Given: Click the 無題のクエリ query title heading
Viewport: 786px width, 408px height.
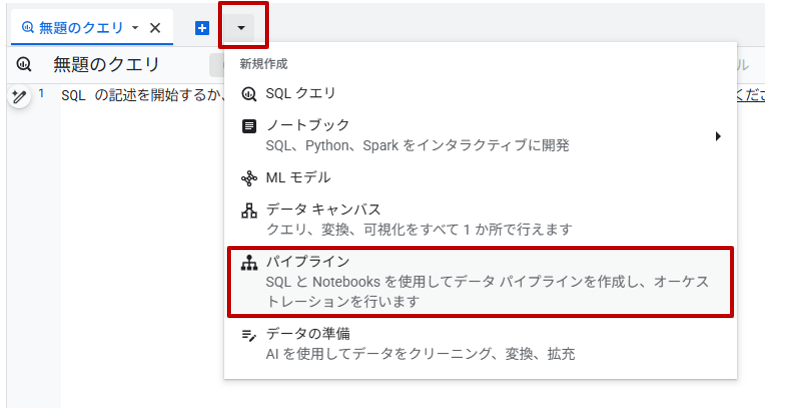Looking at the screenshot, I should (106, 65).
